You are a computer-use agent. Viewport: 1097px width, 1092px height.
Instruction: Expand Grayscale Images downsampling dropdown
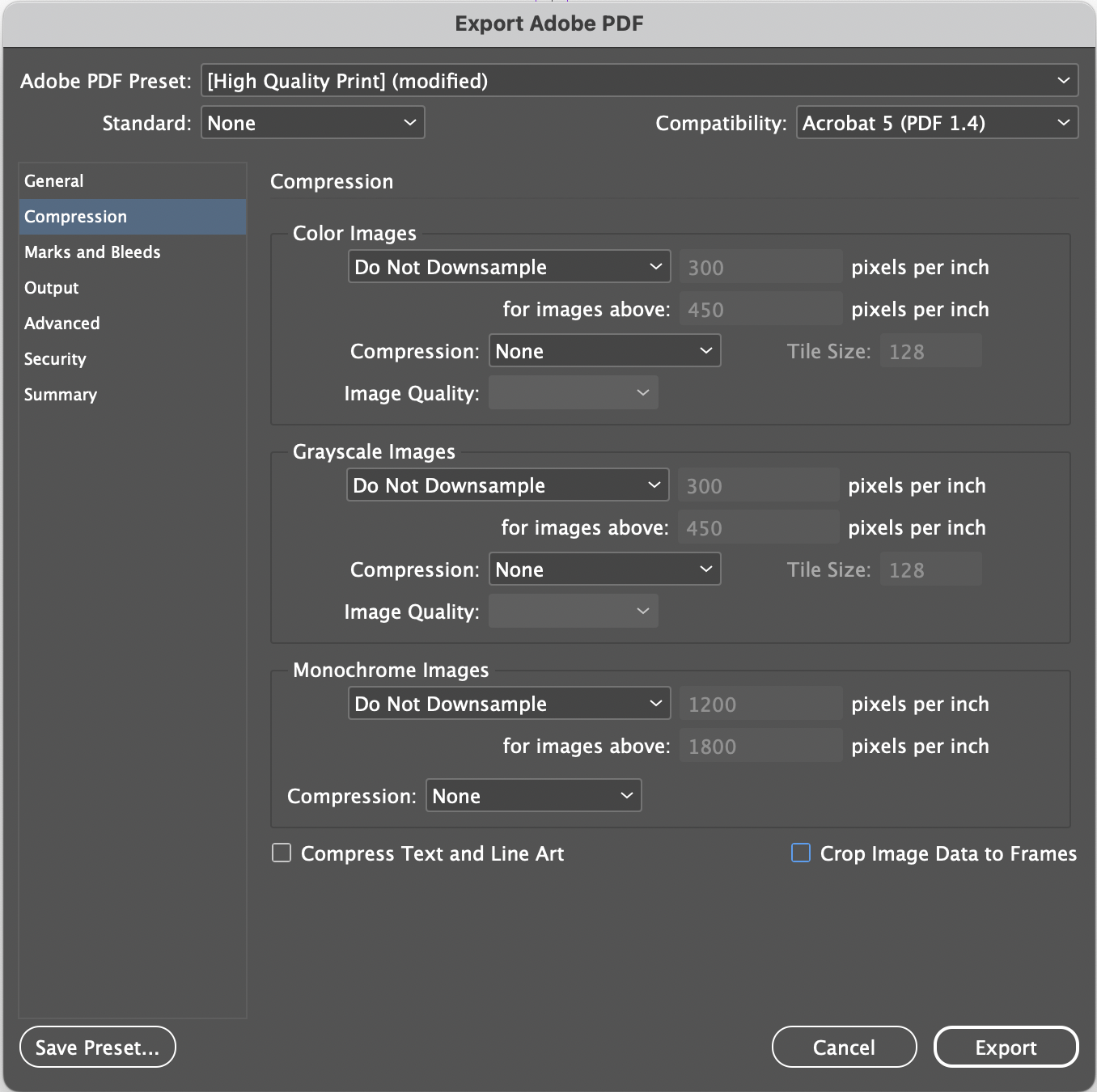coord(507,485)
